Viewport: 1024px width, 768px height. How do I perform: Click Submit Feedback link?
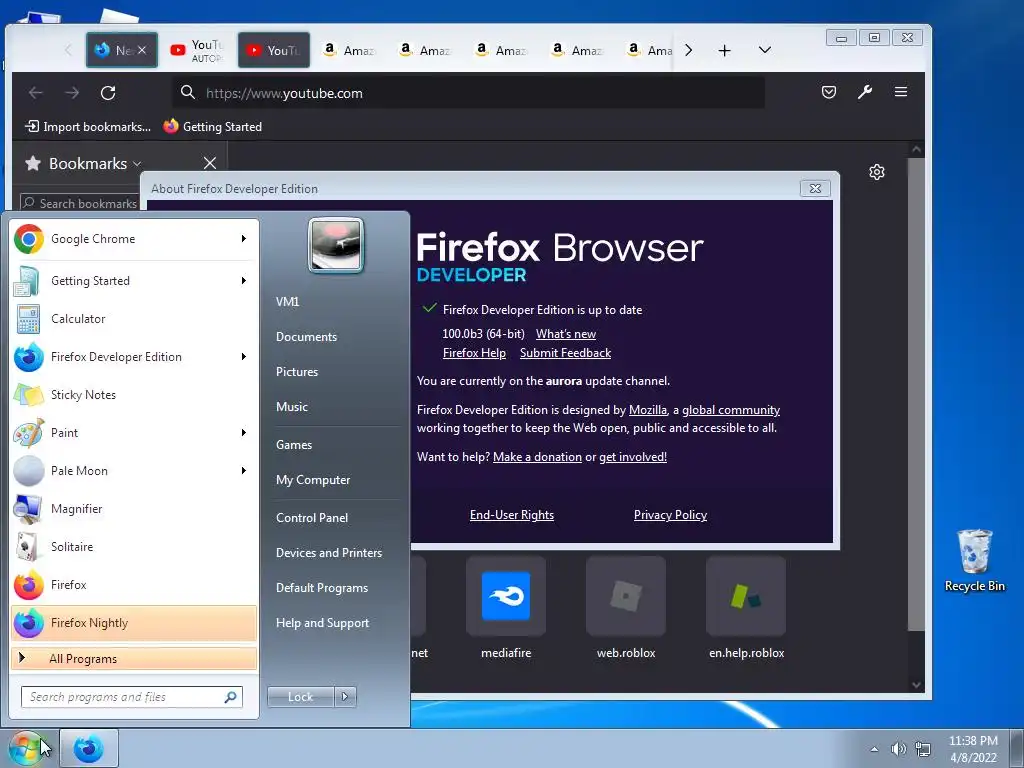point(566,353)
